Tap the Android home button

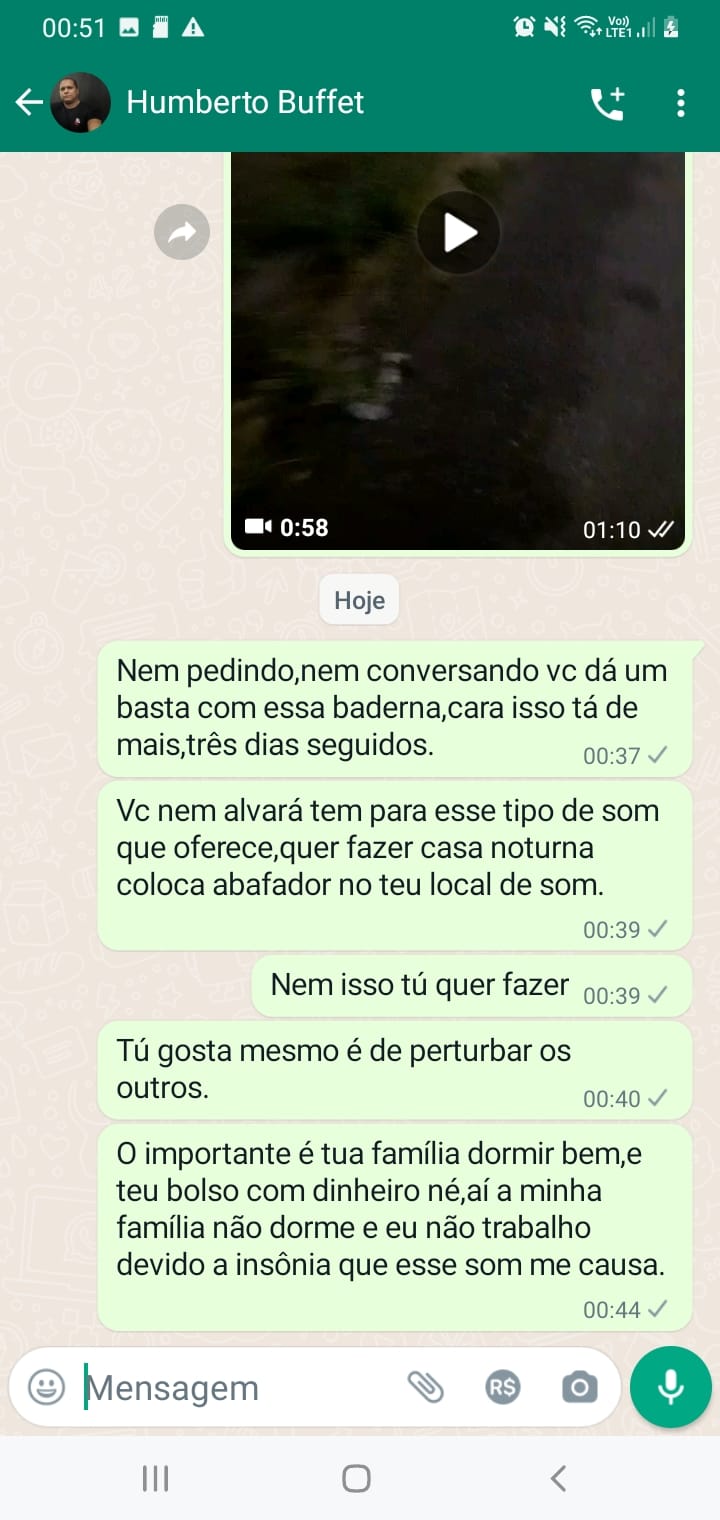[356, 1478]
